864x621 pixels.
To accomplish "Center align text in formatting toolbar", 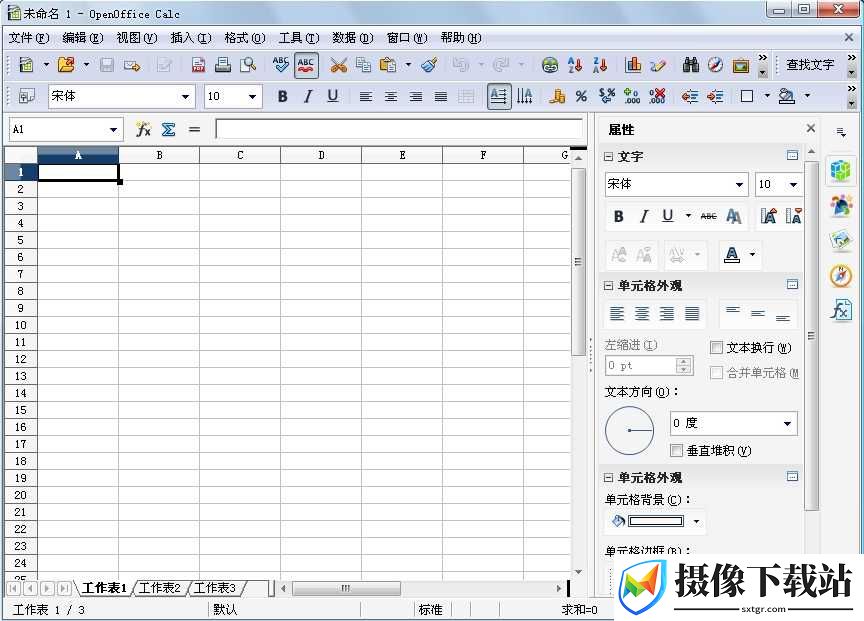I will [391, 96].
